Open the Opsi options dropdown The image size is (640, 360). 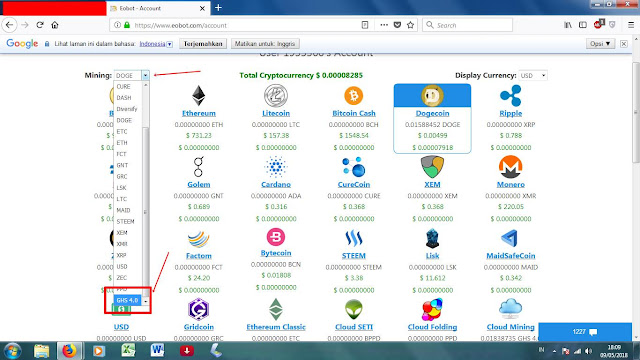600,44
